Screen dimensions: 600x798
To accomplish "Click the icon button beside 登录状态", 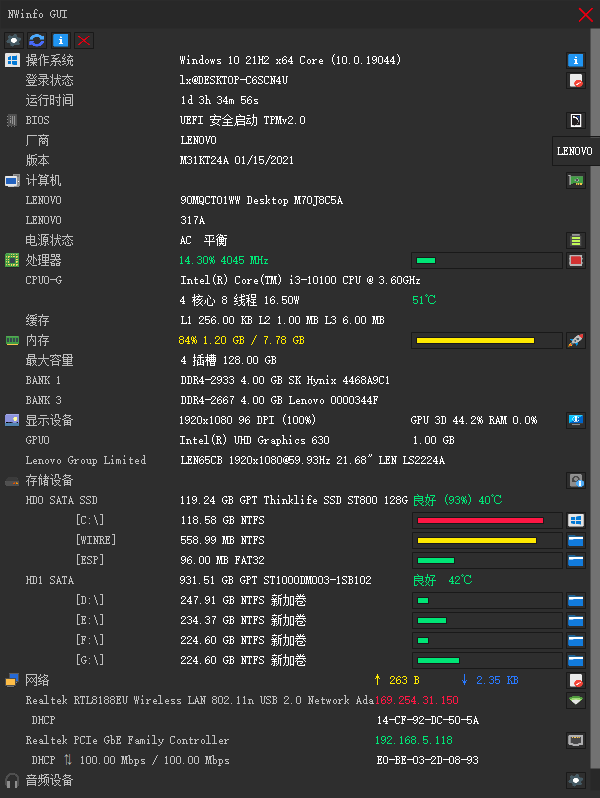I will click(576, 80).
